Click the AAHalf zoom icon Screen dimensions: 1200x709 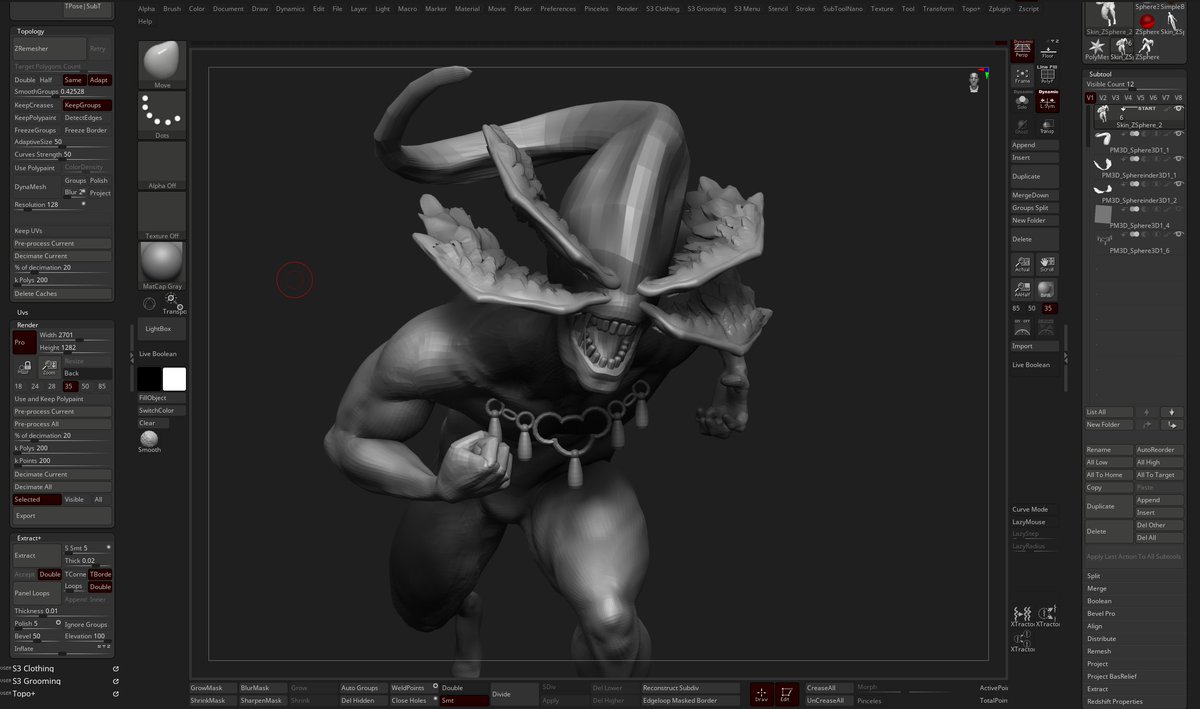(x=1022, y=290)
